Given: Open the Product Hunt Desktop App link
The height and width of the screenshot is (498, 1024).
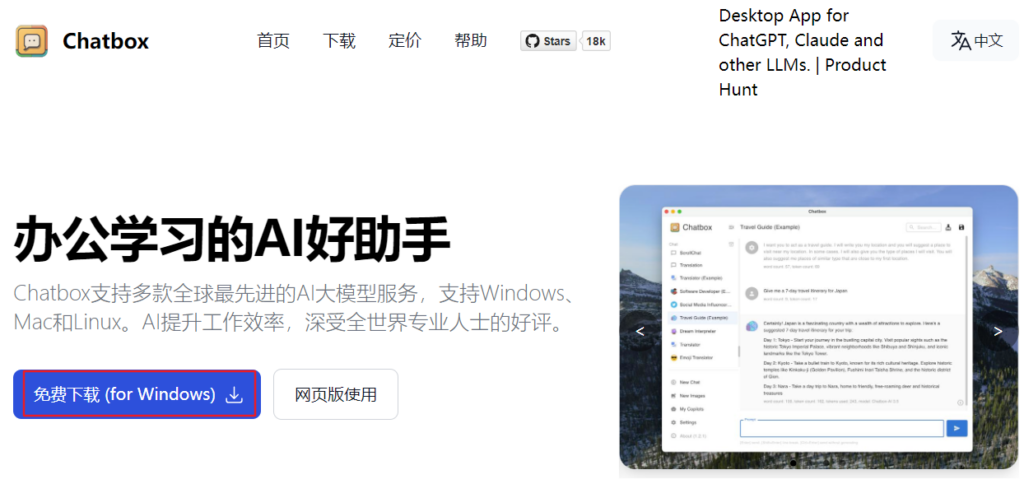Looking at the screenshot, I should (x=803, y=52).
